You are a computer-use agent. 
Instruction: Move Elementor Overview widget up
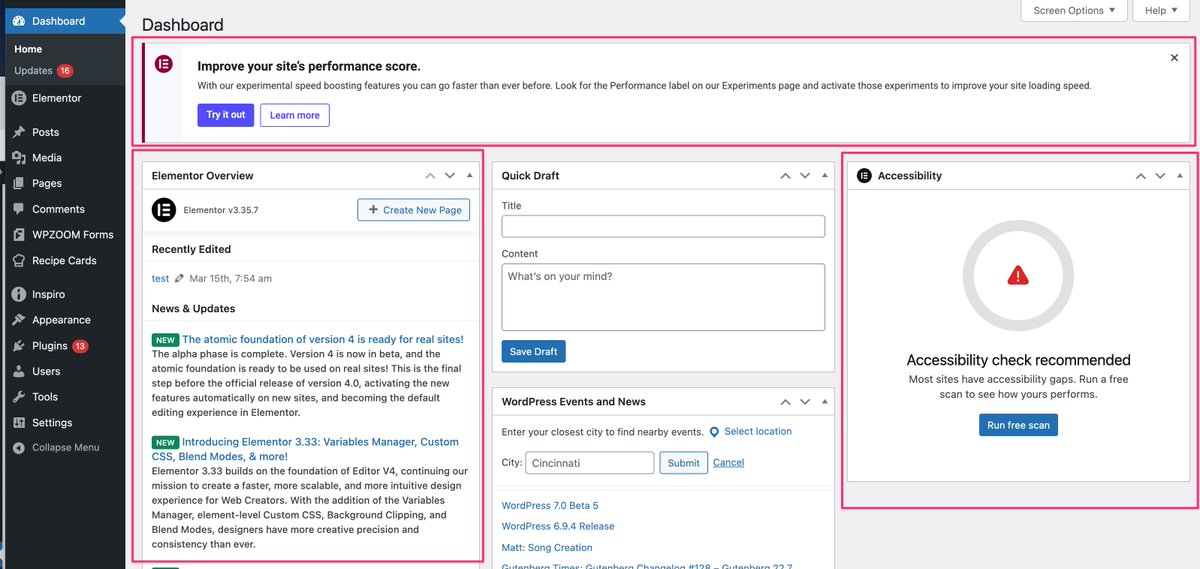430,176
